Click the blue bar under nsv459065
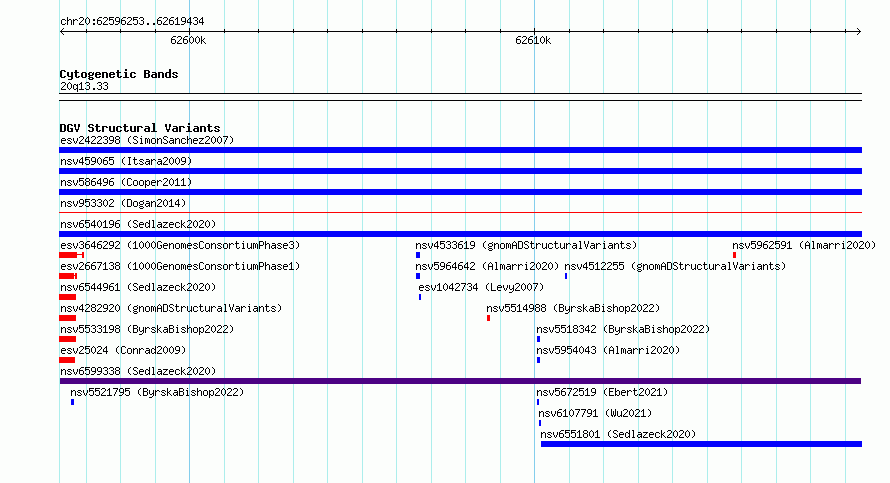The width and height of the screenshot is (890, 483). pyautogui.click(x=460, y=171)
